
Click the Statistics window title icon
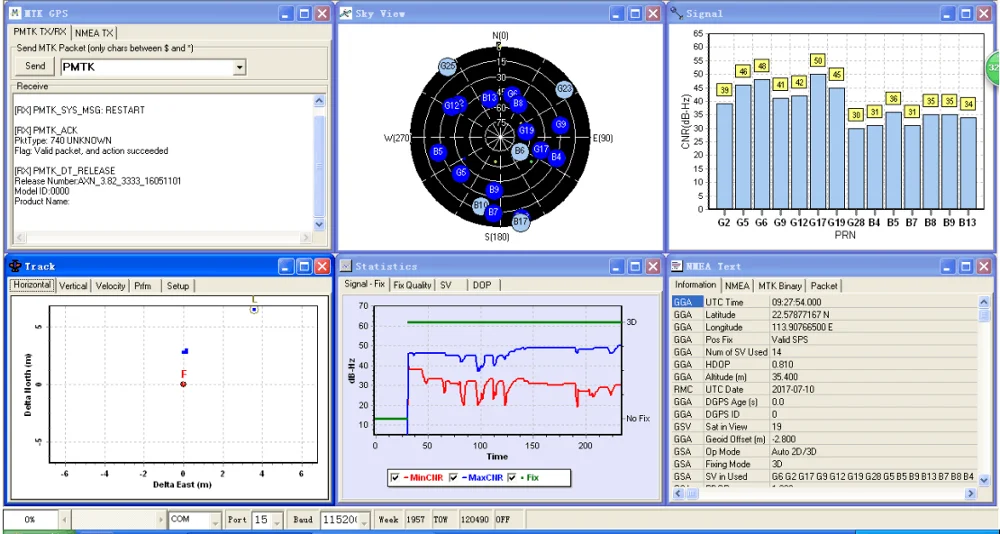(x=345, y=266)
